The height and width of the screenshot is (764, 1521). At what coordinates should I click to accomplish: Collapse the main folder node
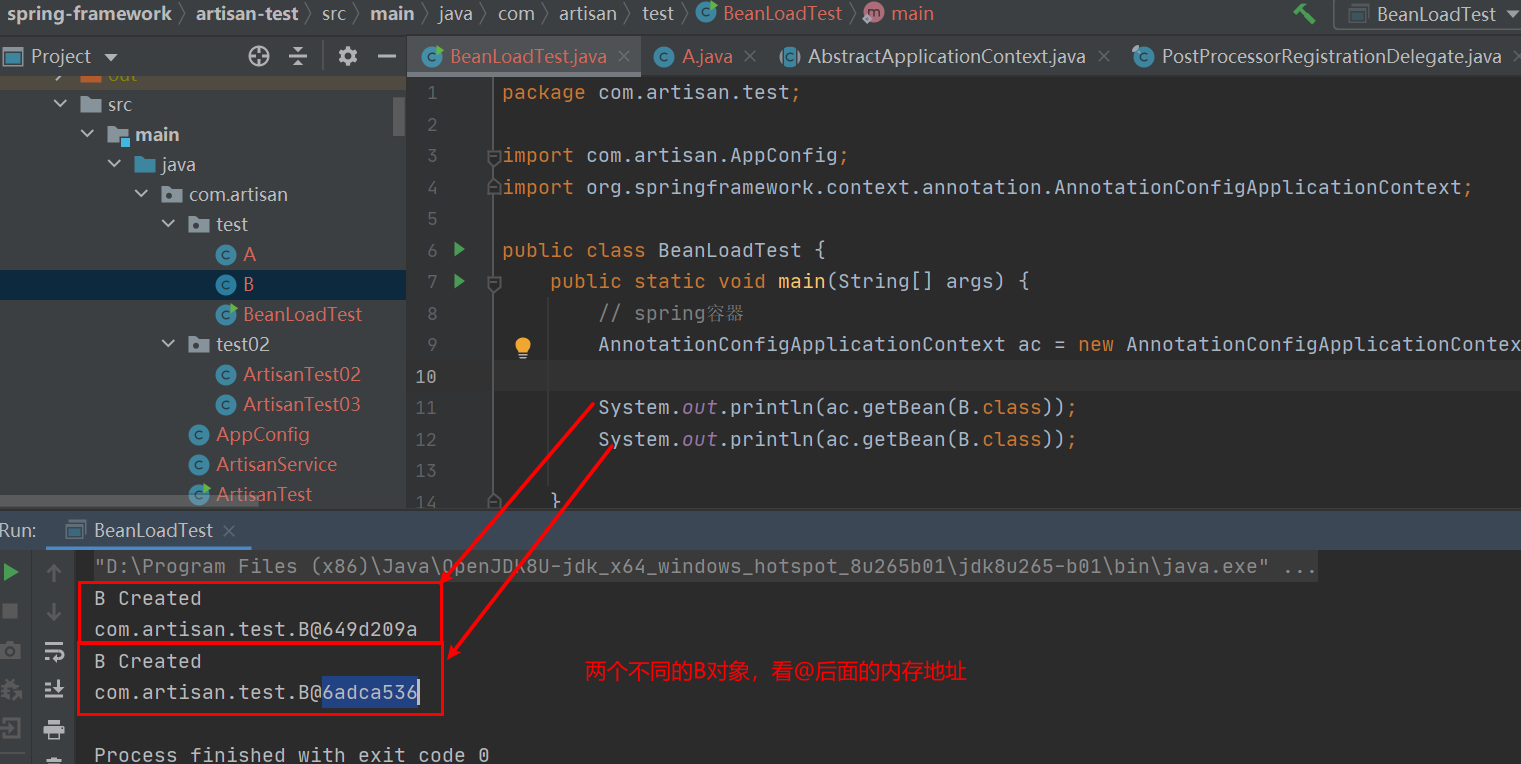(88, 134)
